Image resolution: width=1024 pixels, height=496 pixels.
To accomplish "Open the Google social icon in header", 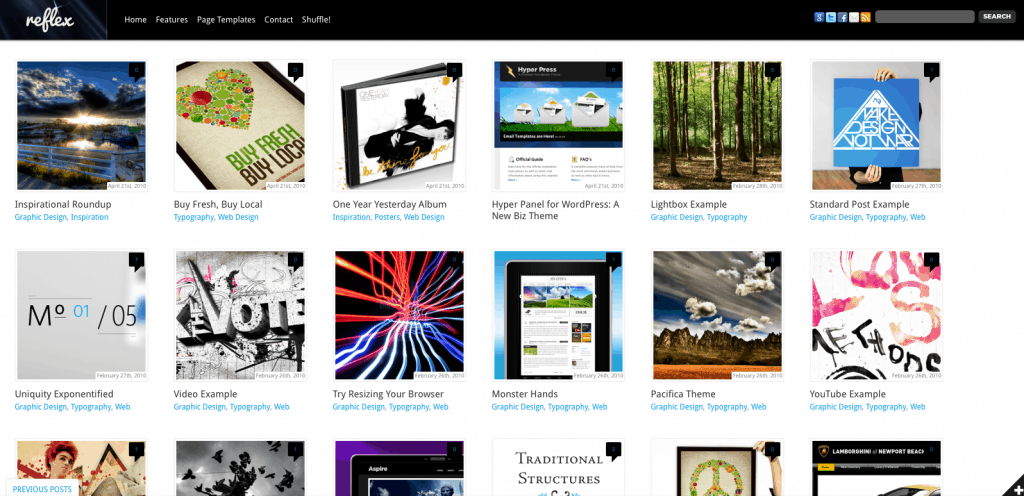I will (x=819, y=18).
